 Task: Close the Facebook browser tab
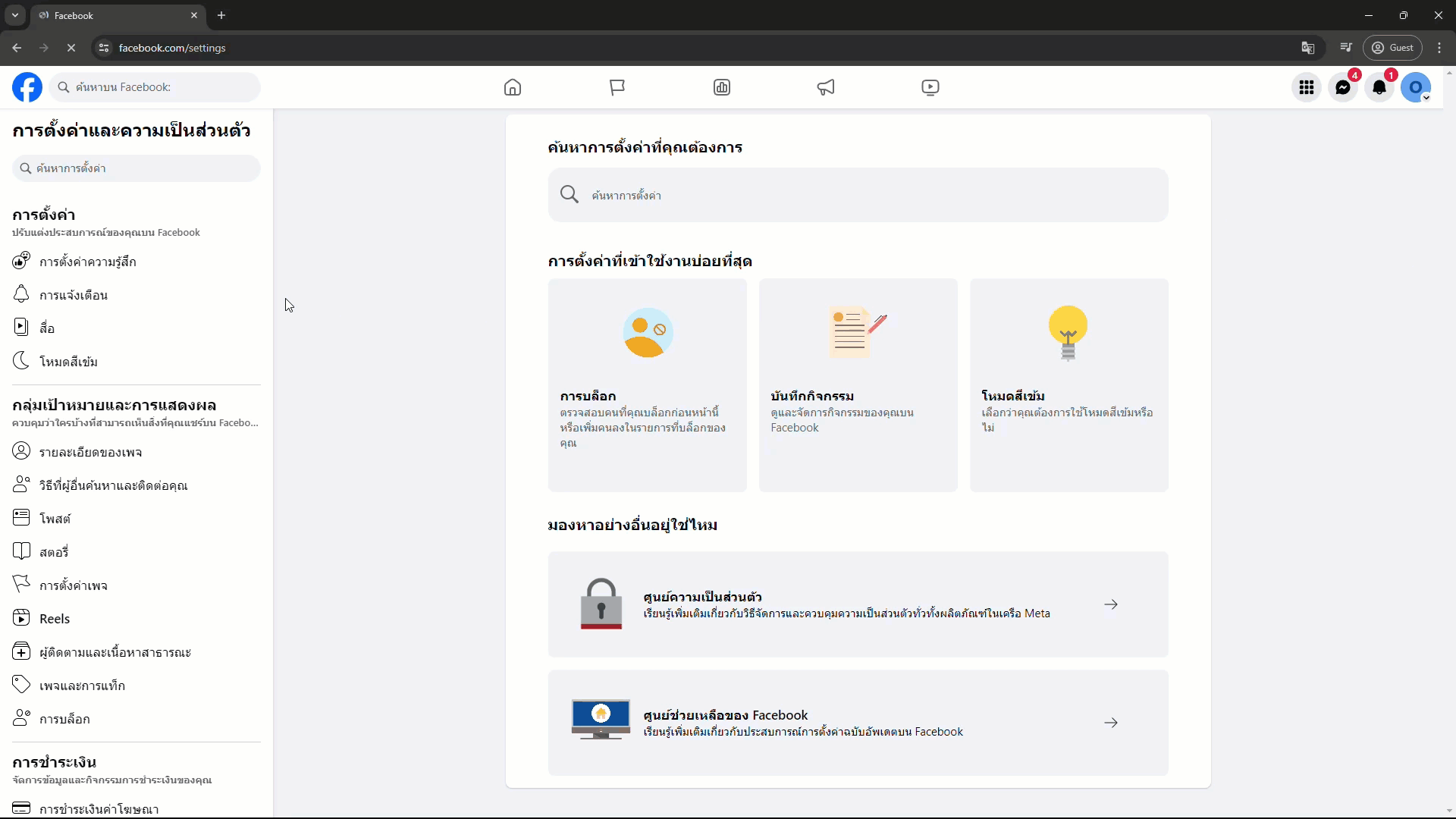pos(194,15)
